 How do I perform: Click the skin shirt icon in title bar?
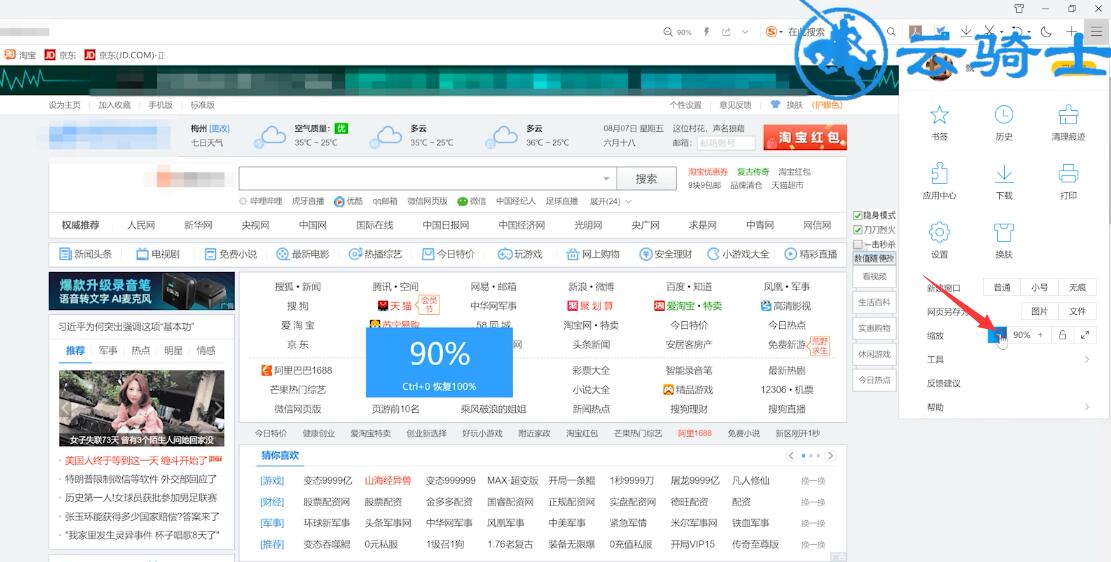tap(1019, 9)
